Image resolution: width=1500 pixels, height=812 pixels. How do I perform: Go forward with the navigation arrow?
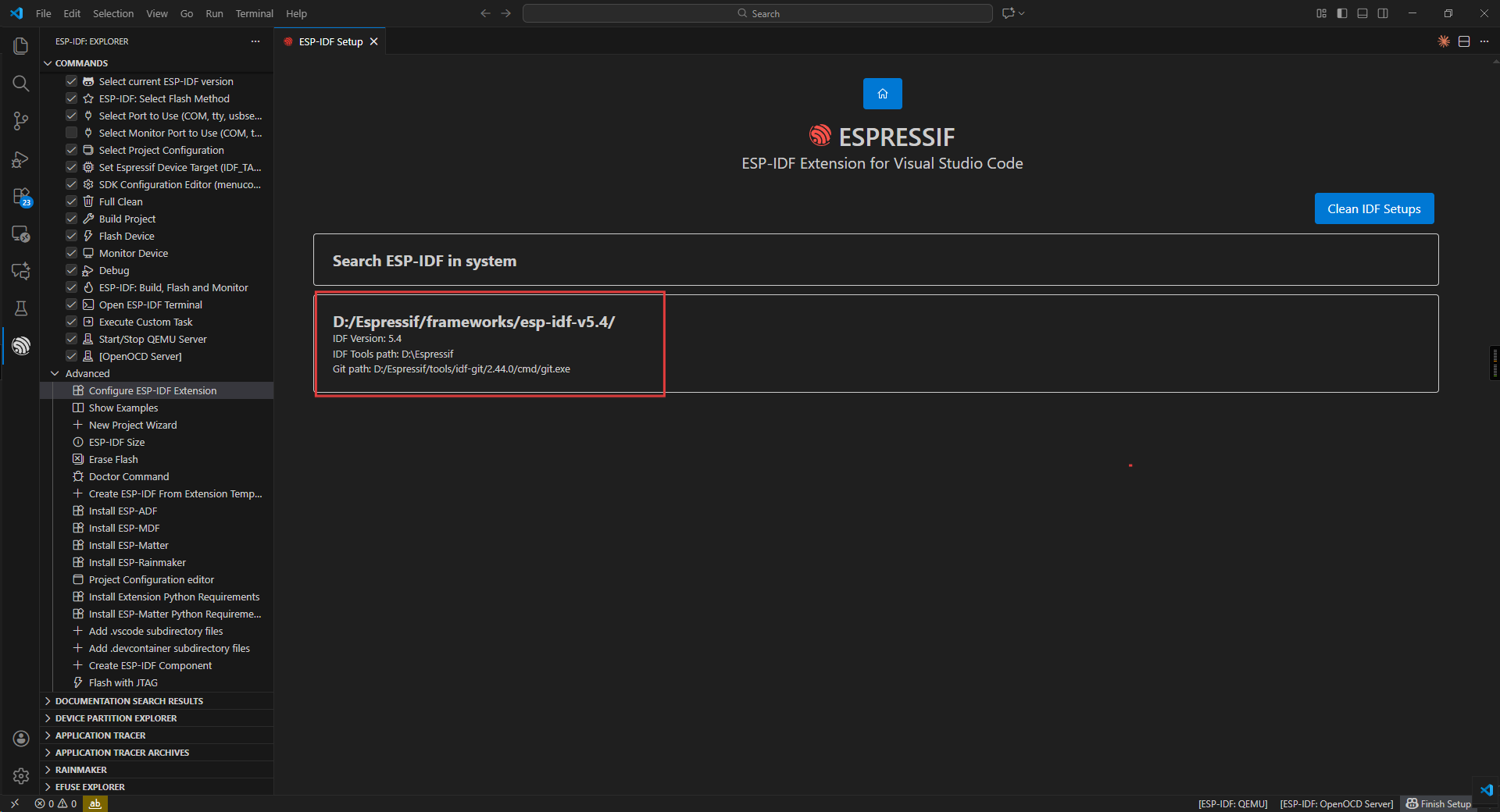[x=506, y=13]
